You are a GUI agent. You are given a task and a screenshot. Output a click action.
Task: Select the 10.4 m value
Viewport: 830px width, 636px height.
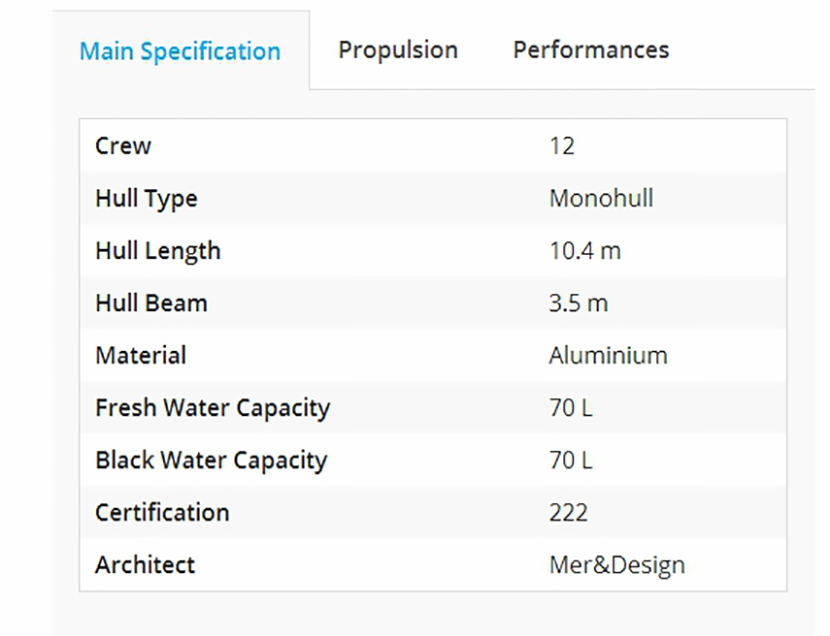tap(585, 251)
